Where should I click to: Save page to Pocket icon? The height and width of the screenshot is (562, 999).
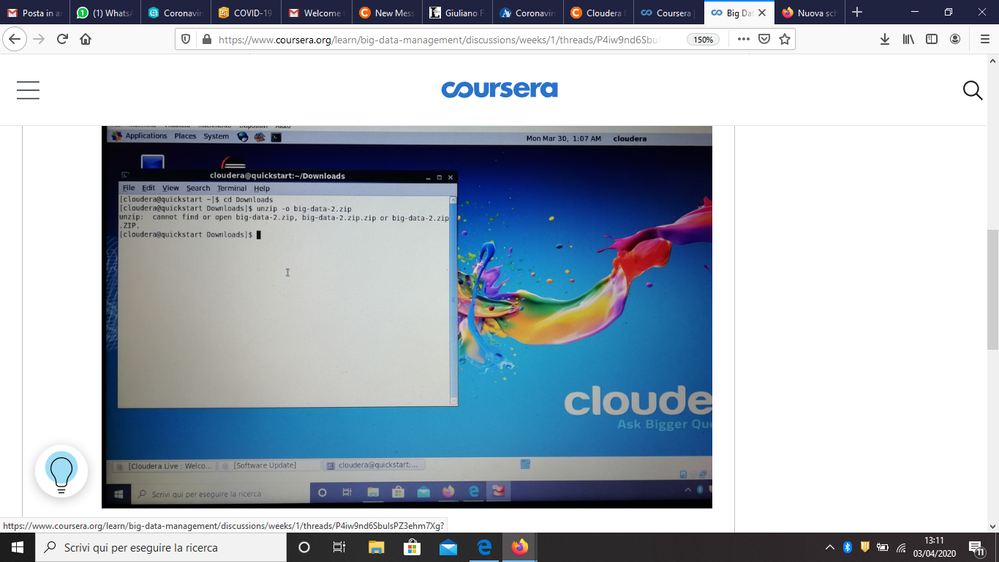coord(764,39)
